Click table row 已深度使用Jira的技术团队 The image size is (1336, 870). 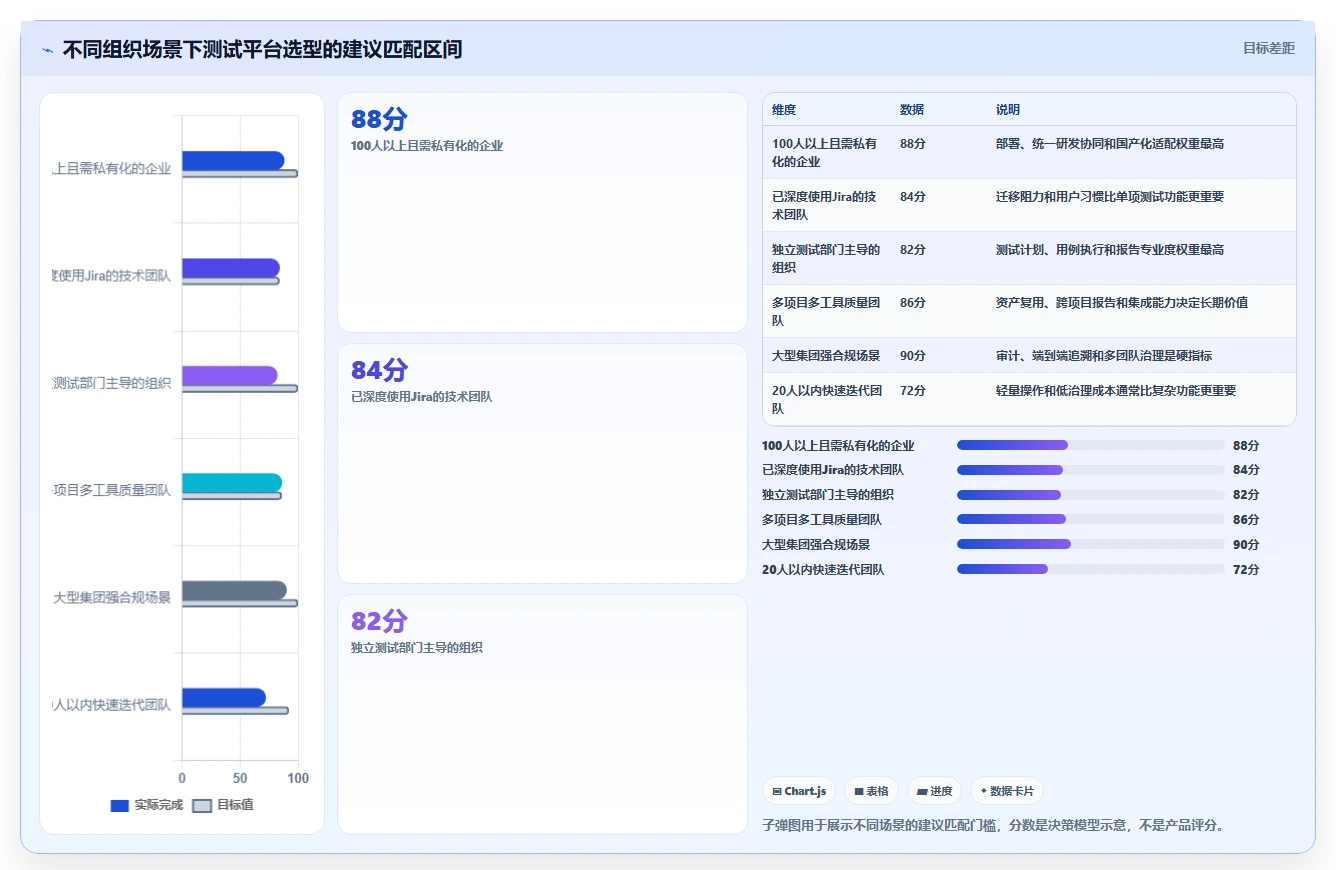(1029, 205)
